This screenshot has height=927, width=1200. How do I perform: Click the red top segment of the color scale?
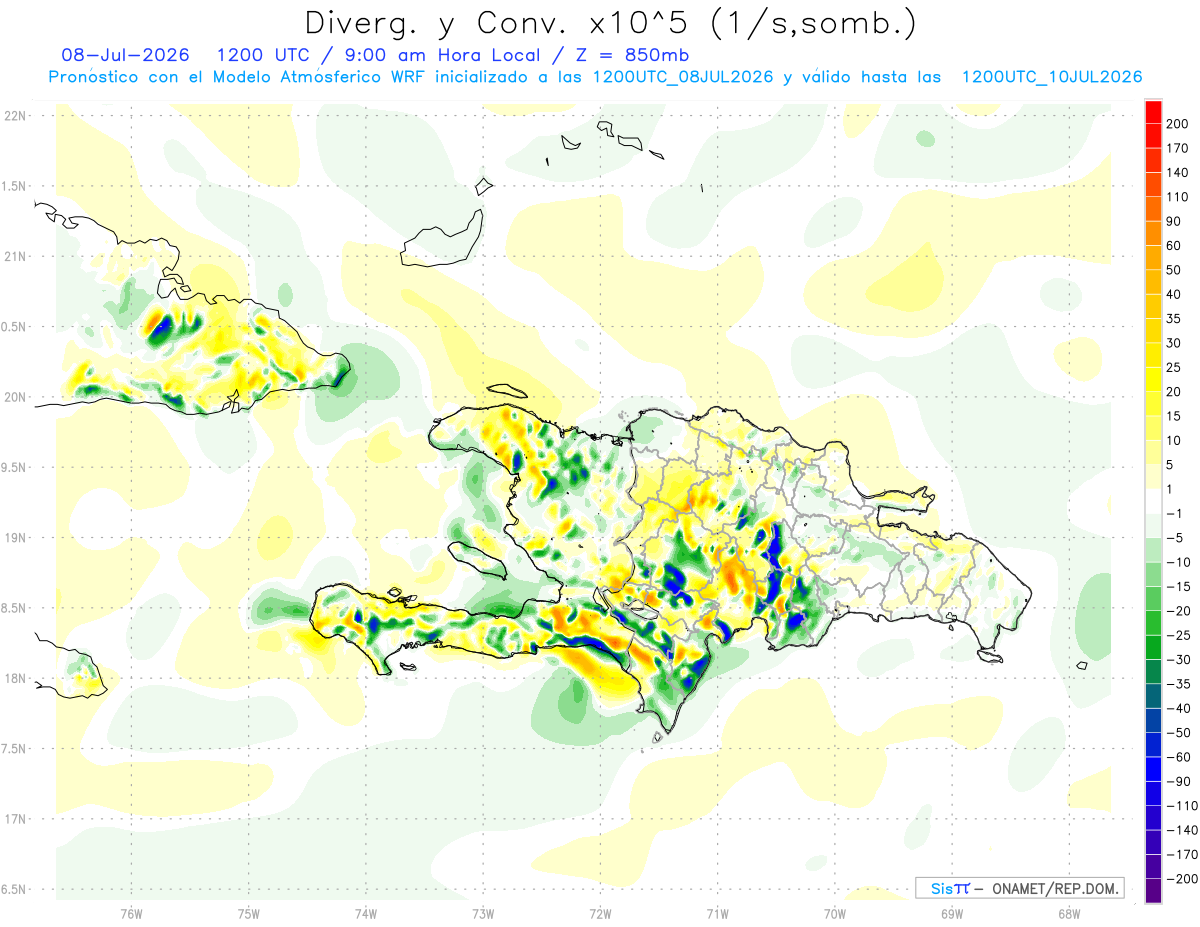(1153, 112)
